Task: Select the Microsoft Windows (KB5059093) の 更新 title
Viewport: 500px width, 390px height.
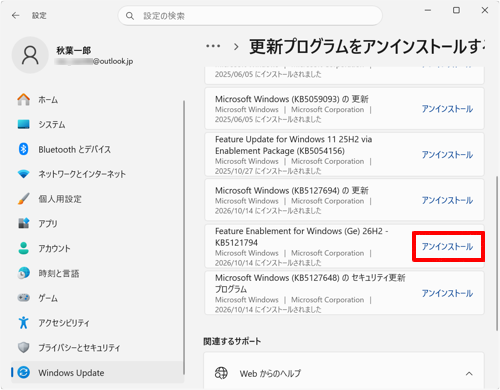Action: pos(292,99)
